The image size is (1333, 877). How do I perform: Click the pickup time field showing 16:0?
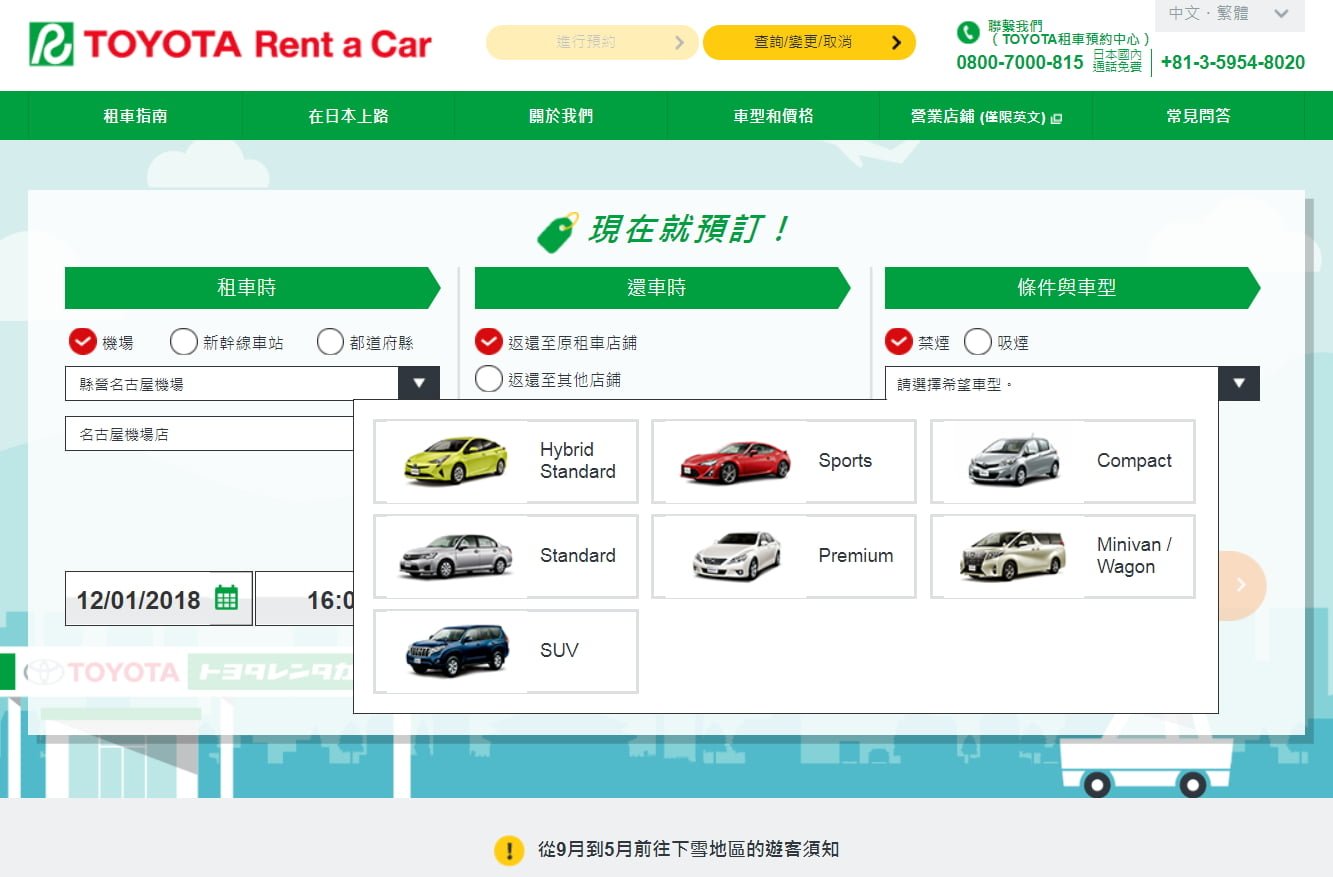[x=305, y=599]
